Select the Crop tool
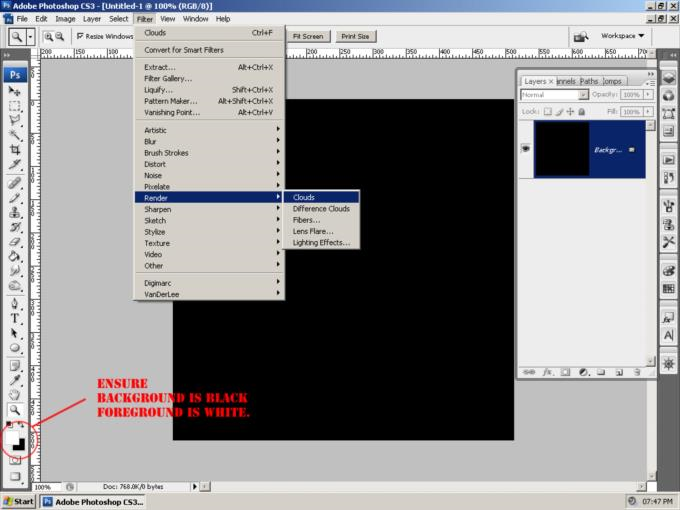 (x=15, y=150)
